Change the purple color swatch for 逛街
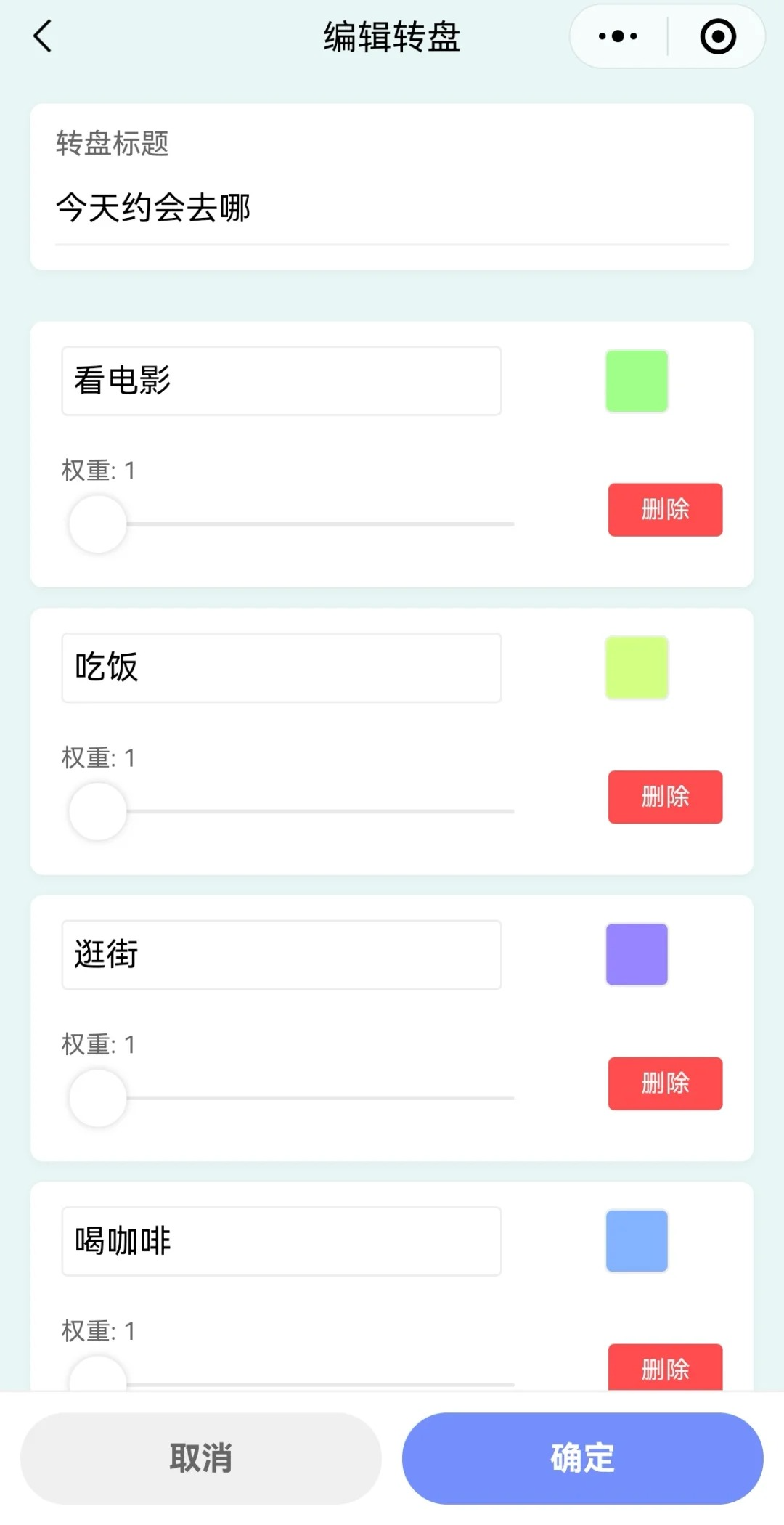The height and width of the screenshot is (1525, 784). tap(637, 955)
